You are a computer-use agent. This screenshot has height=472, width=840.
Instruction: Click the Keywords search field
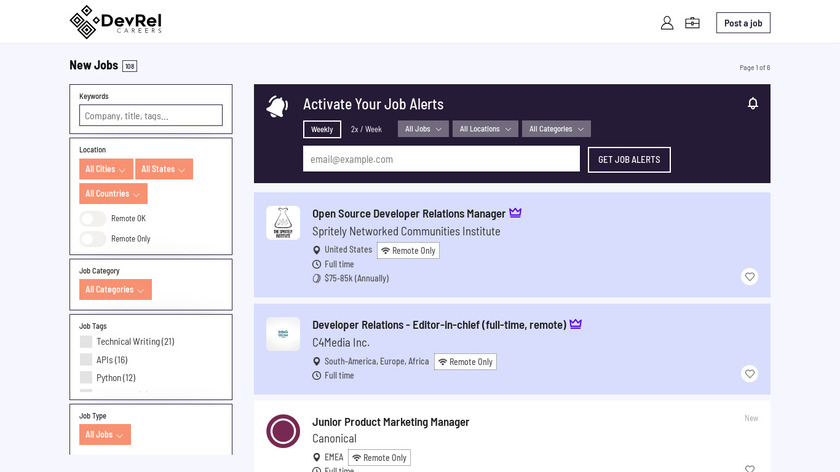(x=151, y=115)
